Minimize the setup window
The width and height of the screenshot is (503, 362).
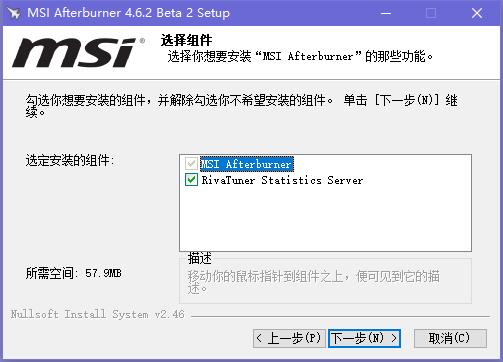pyautogui.click(x=386, y=13)
